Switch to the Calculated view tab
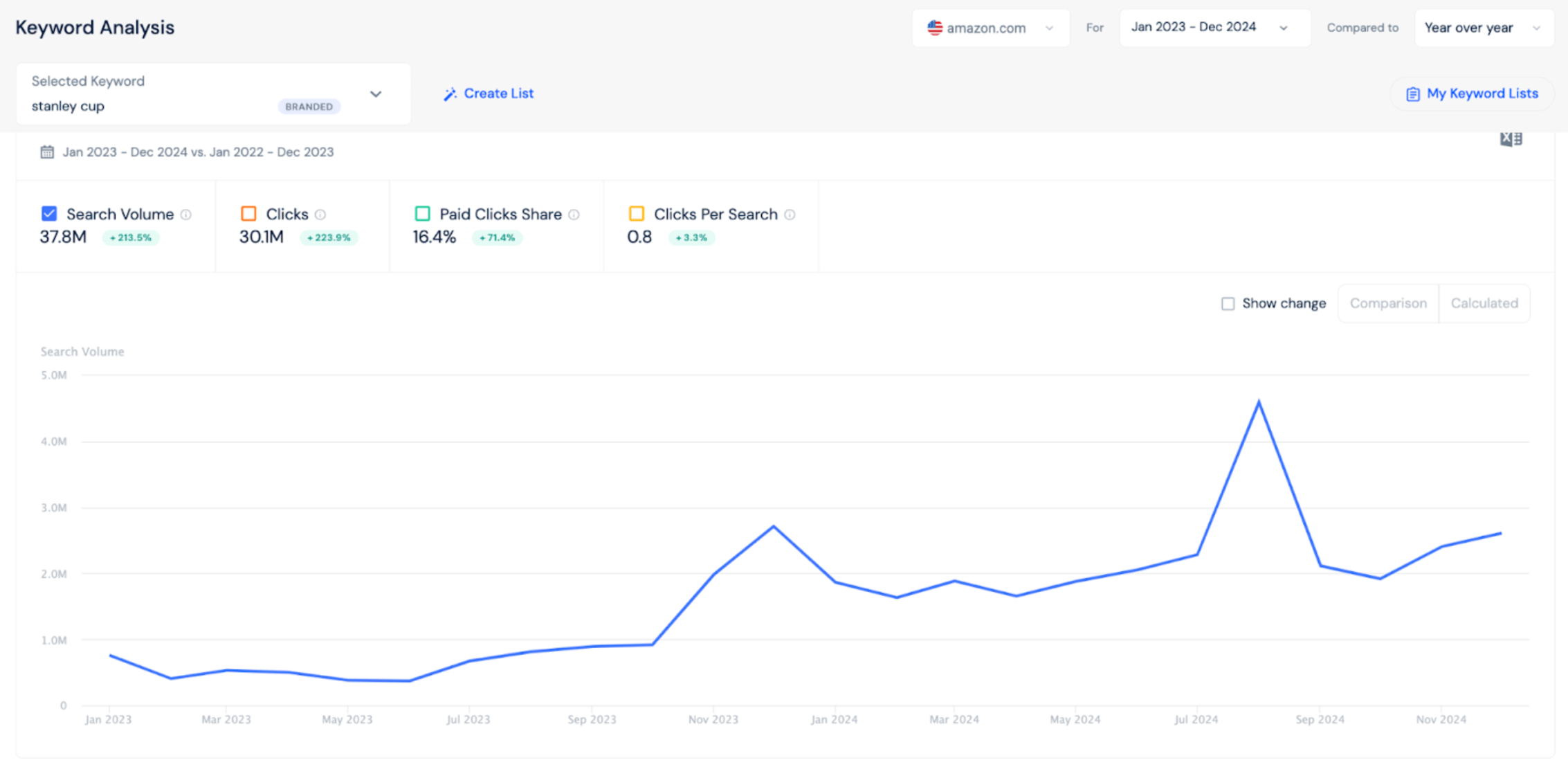1568x767 pixels. coord(1484,303)
